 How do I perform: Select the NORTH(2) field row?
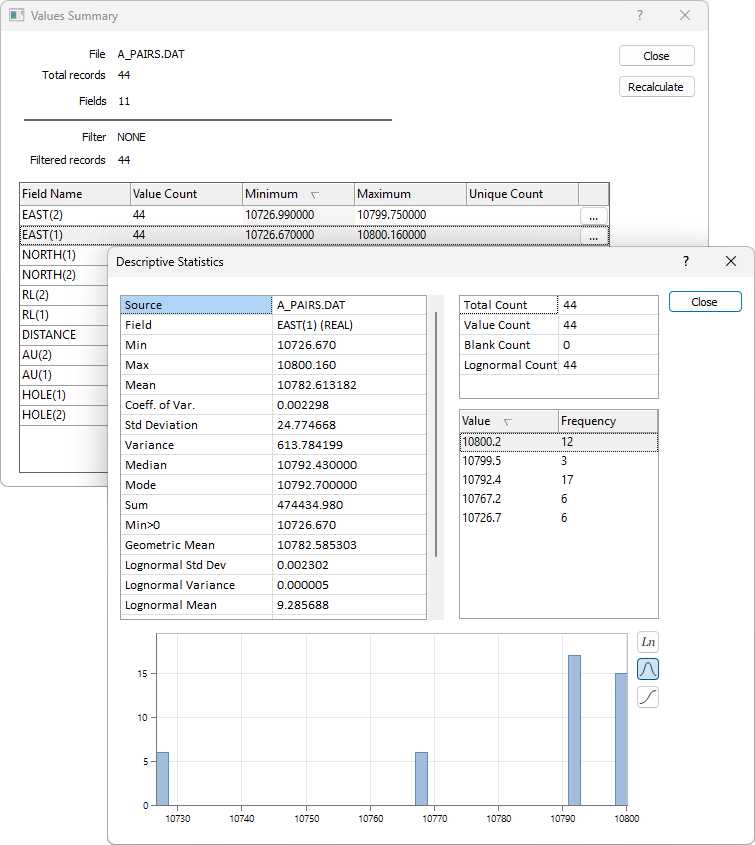point(64,275)
